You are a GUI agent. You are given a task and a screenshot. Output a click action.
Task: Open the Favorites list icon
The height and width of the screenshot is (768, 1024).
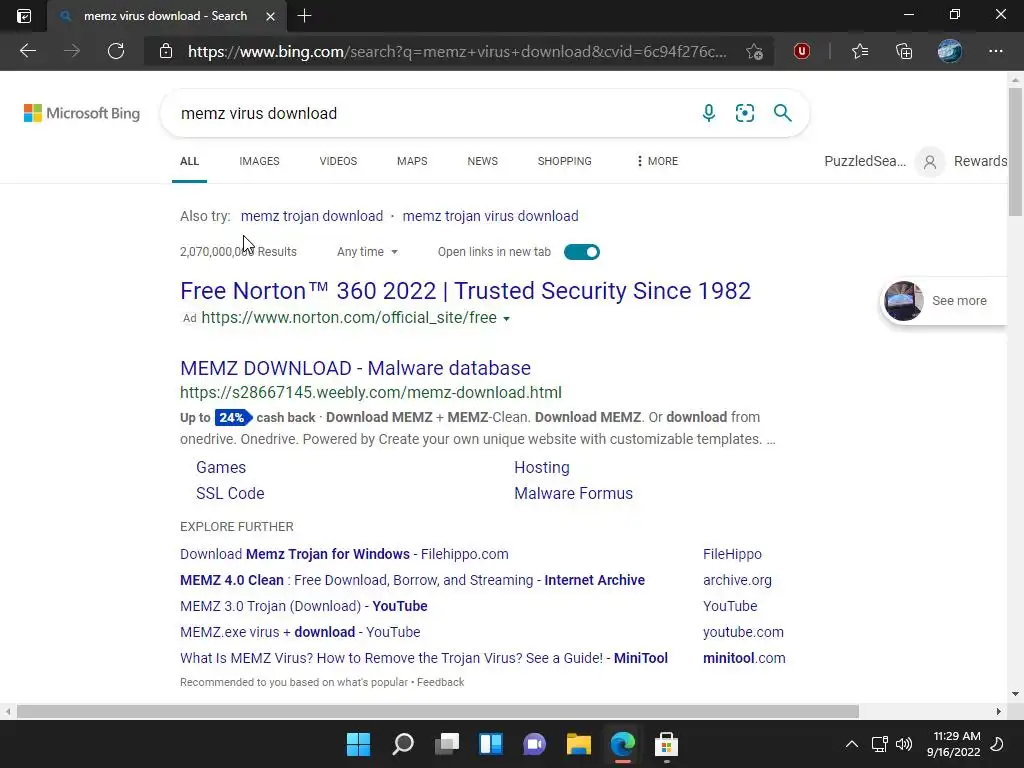point(860,51)
